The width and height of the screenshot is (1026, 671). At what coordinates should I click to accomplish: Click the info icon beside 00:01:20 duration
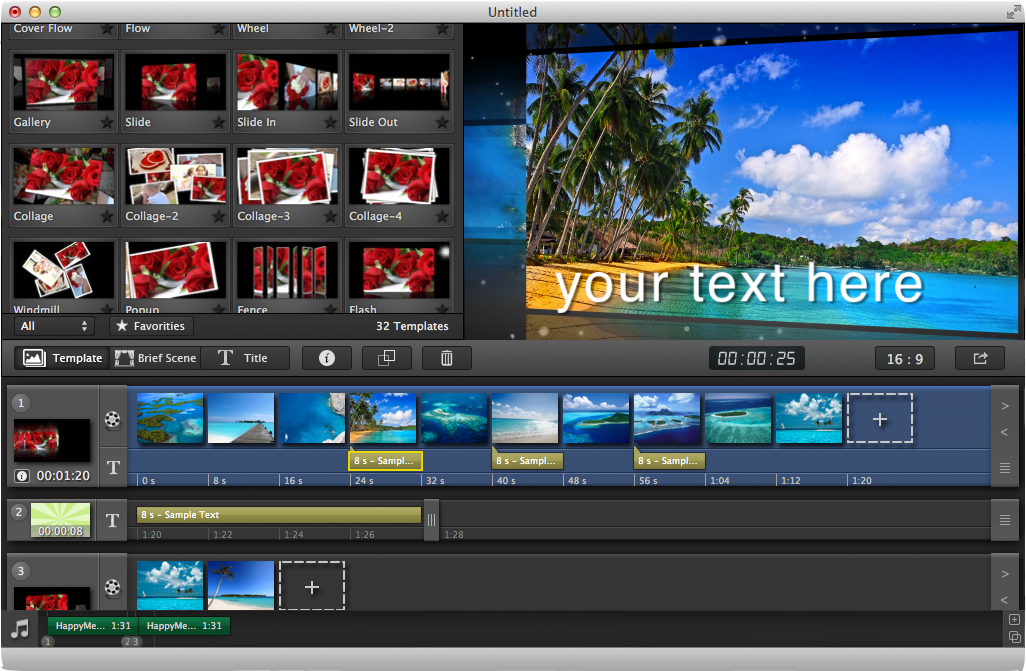tap(22, 476)
